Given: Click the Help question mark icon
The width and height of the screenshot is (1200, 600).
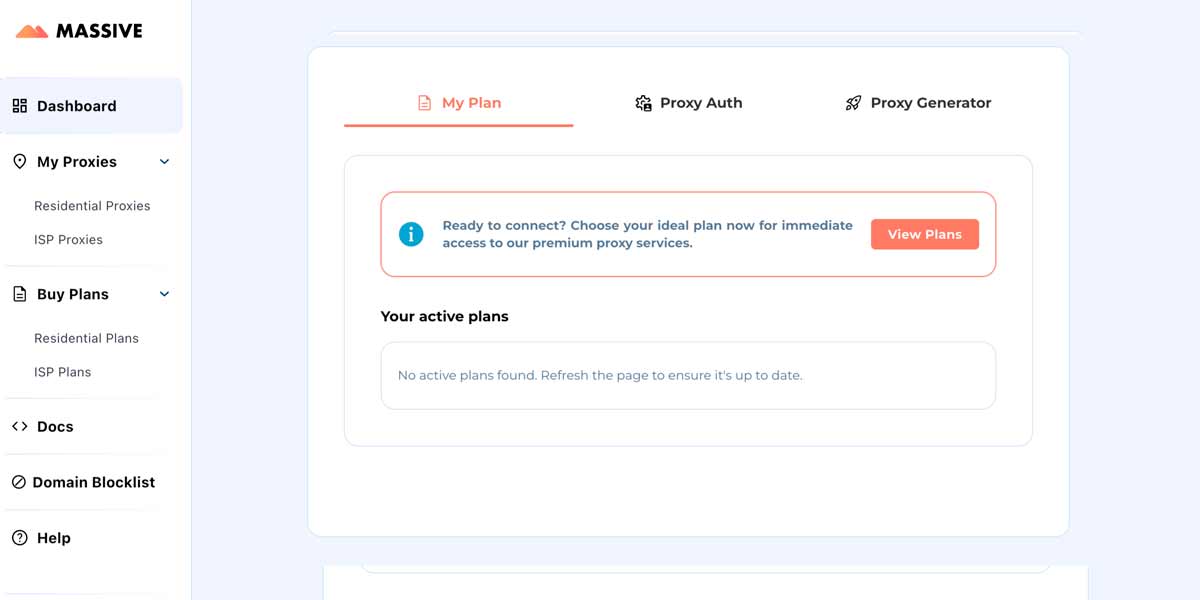Looking at the screenshot, I should [x=20, y=538].
